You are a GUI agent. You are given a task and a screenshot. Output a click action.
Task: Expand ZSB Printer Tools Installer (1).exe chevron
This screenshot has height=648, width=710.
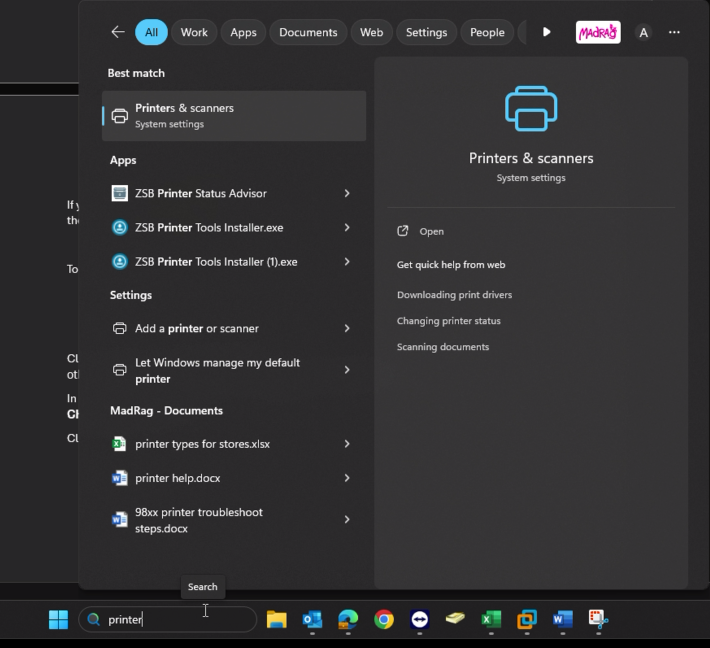[x=347, y=262]
